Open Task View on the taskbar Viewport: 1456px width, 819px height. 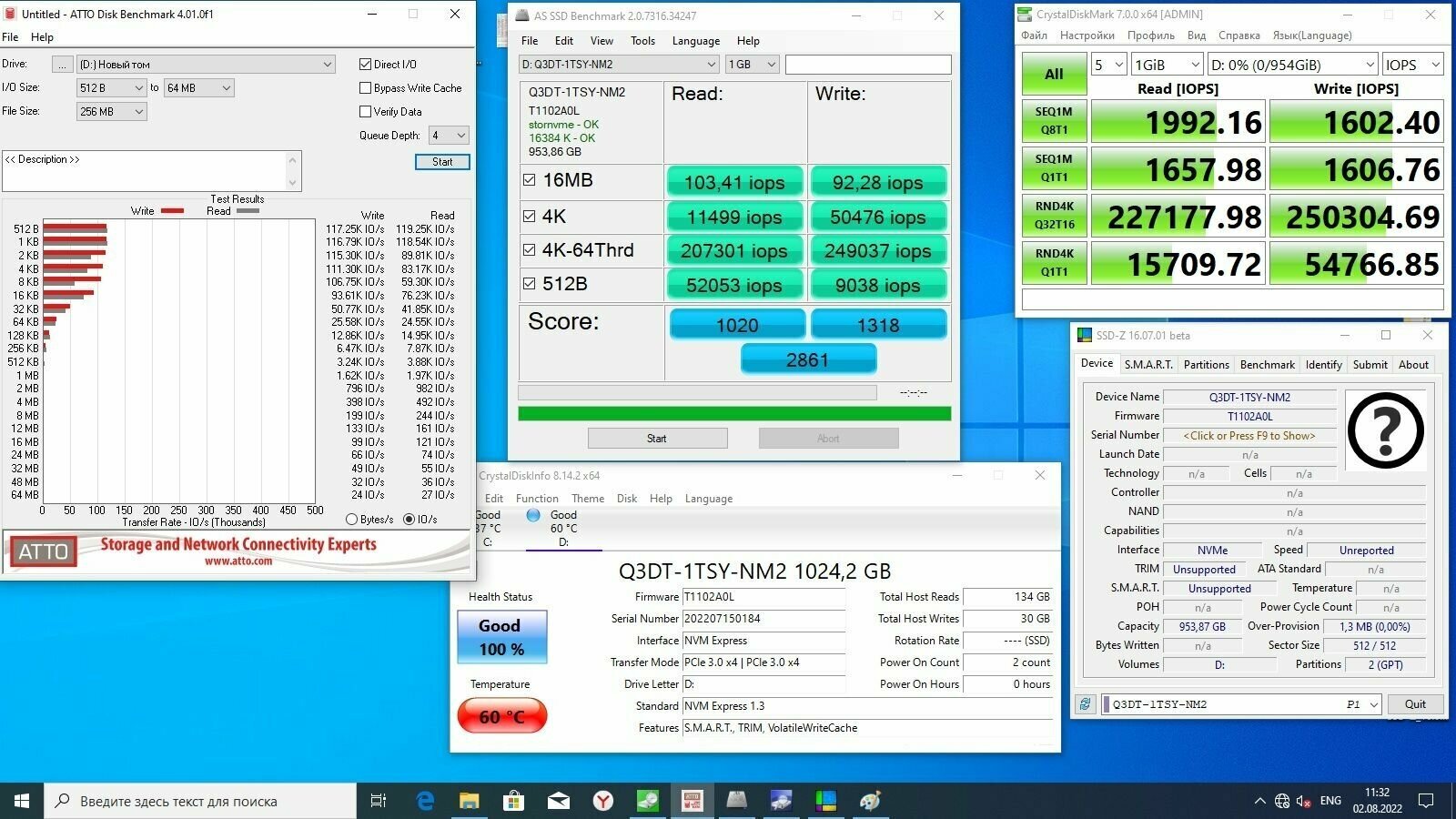tap(379, 801)
